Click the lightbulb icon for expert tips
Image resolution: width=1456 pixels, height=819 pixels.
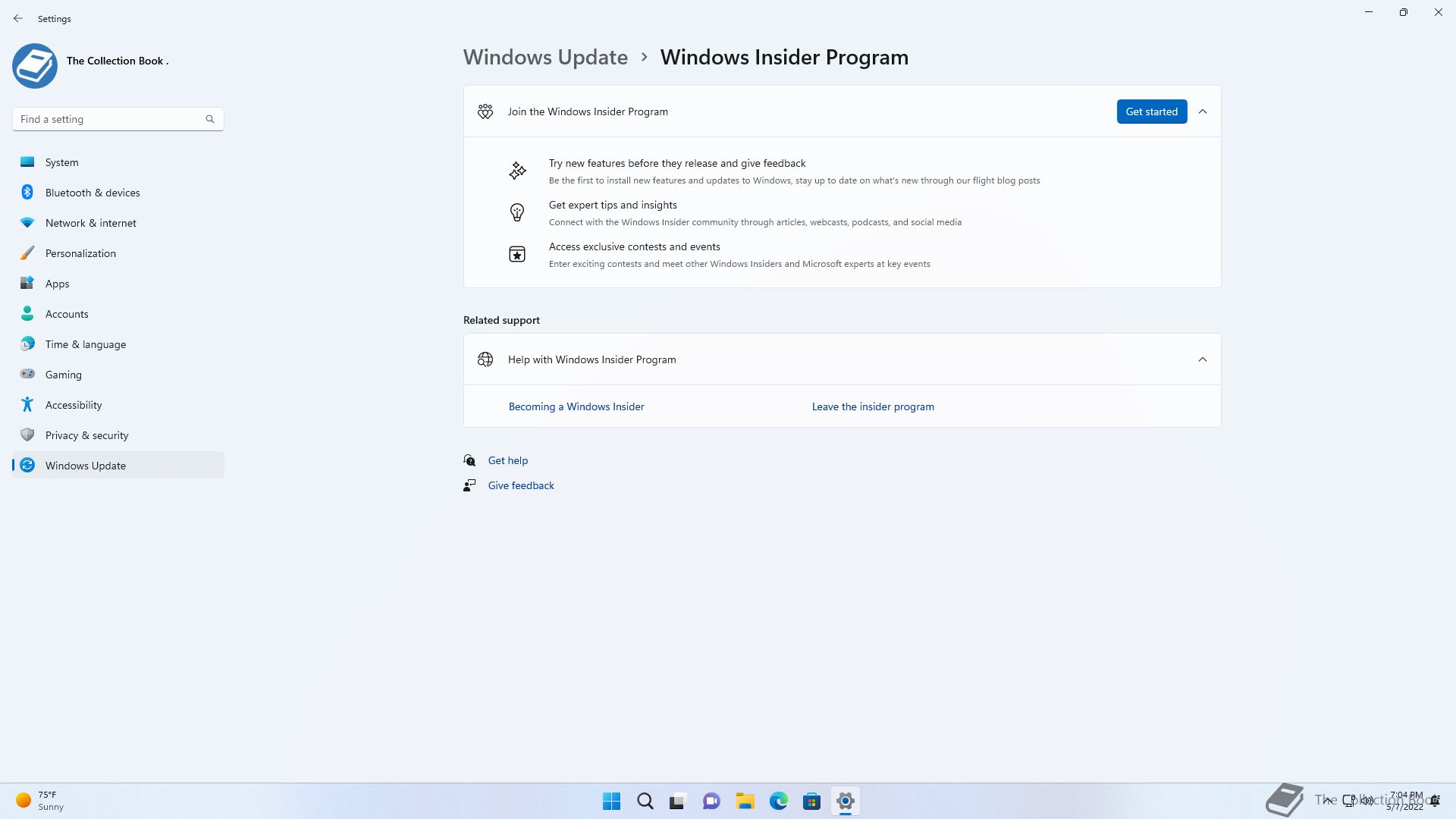(517, 212)
